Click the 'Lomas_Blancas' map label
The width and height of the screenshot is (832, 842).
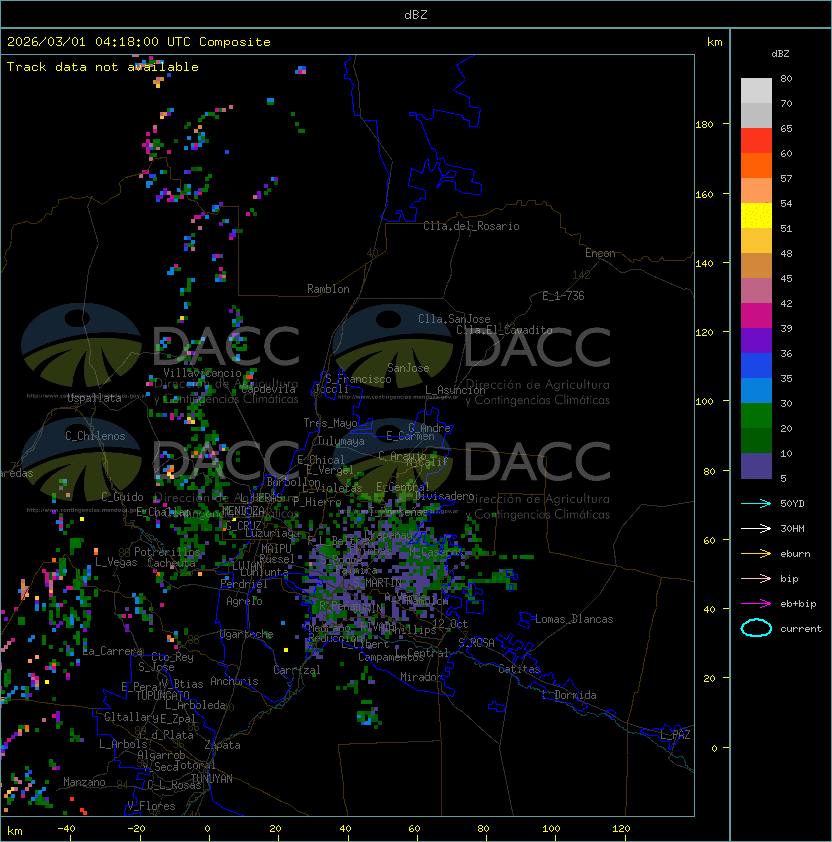tap(574, 619)
